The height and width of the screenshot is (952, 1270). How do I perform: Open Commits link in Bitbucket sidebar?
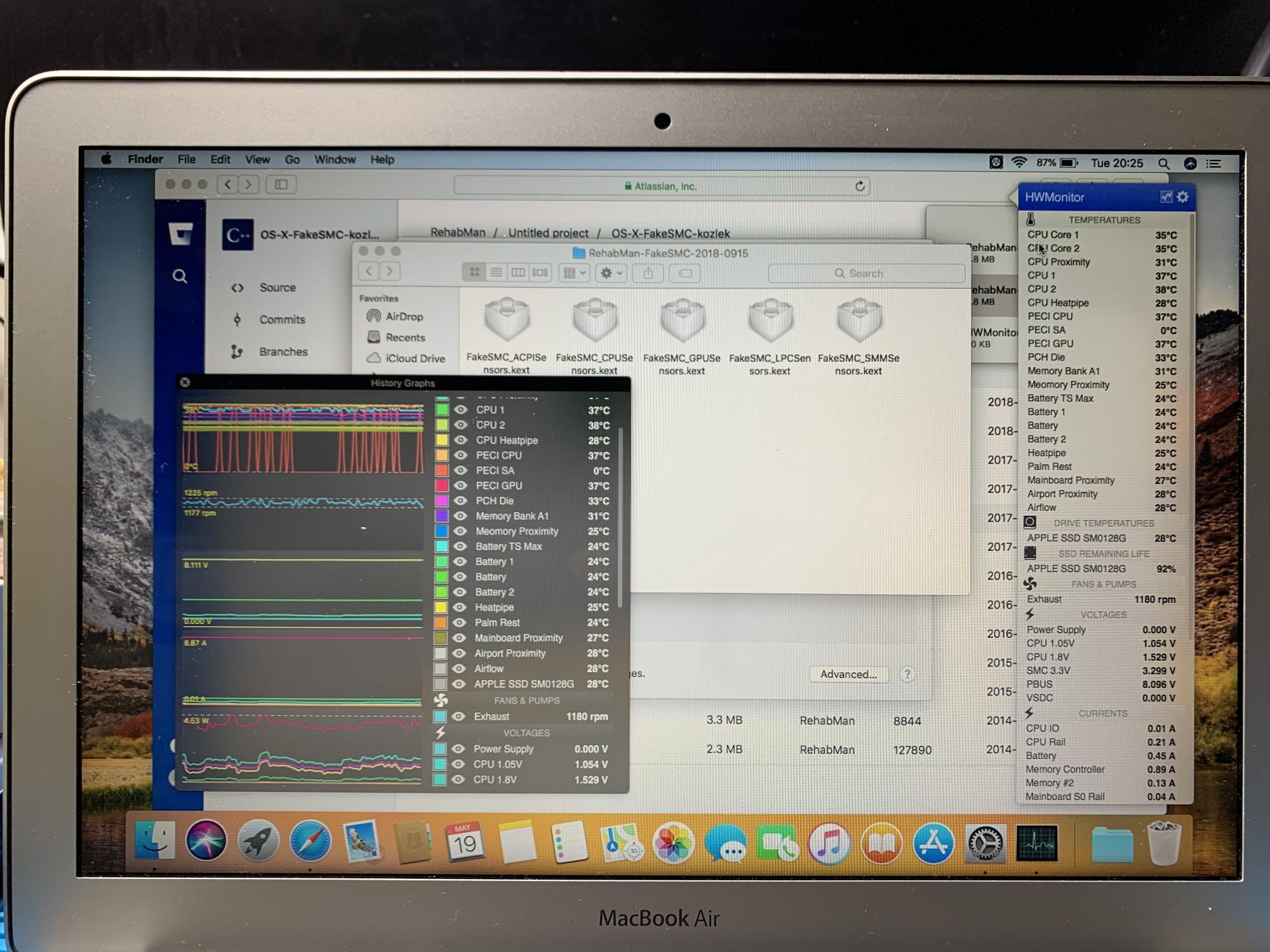282,319
